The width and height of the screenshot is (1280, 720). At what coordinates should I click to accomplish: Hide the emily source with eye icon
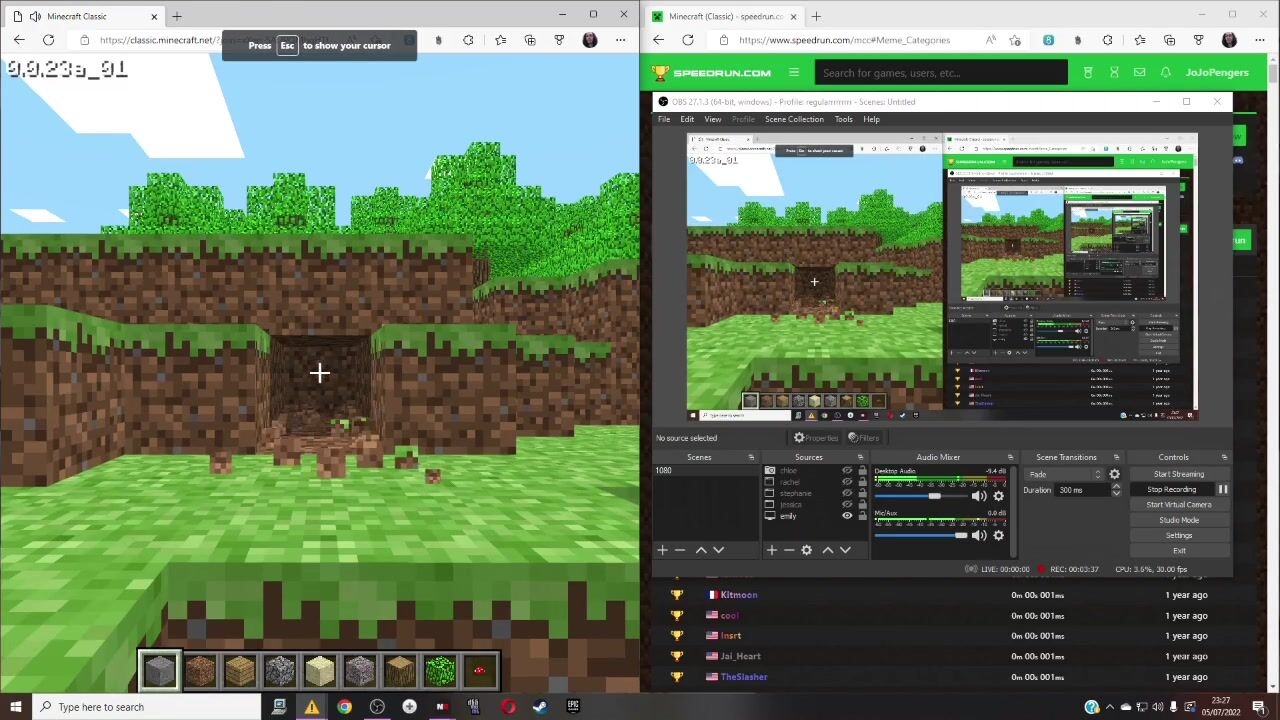pos(847,516)
